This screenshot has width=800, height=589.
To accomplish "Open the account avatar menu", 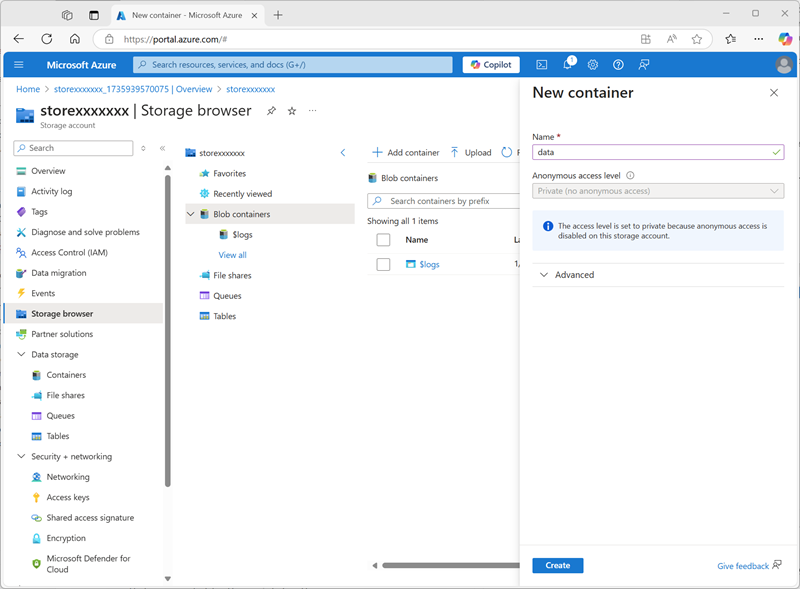I will [784, 65].
